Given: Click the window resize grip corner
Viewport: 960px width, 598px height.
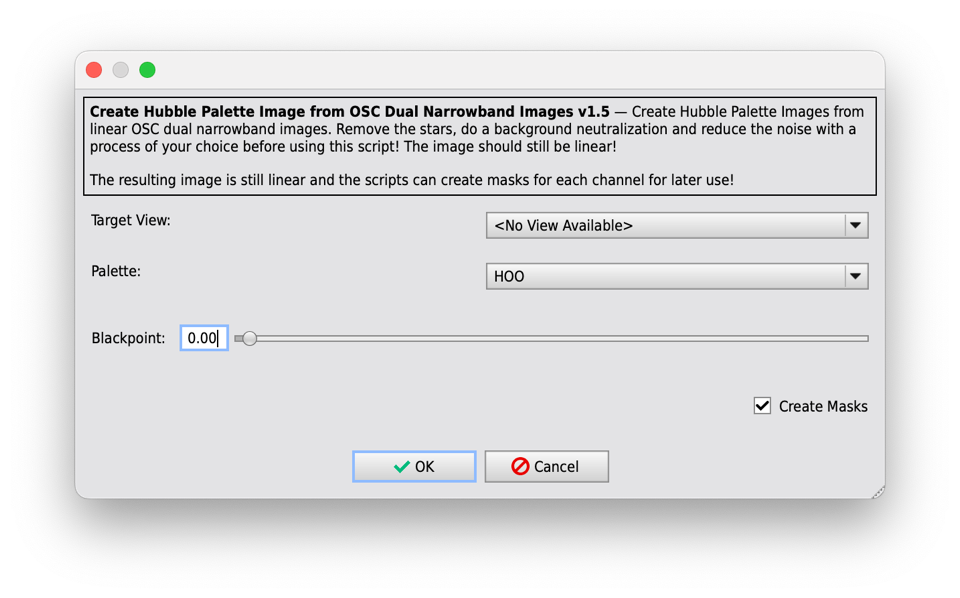Looking at the screenshot, I should 879,492.
